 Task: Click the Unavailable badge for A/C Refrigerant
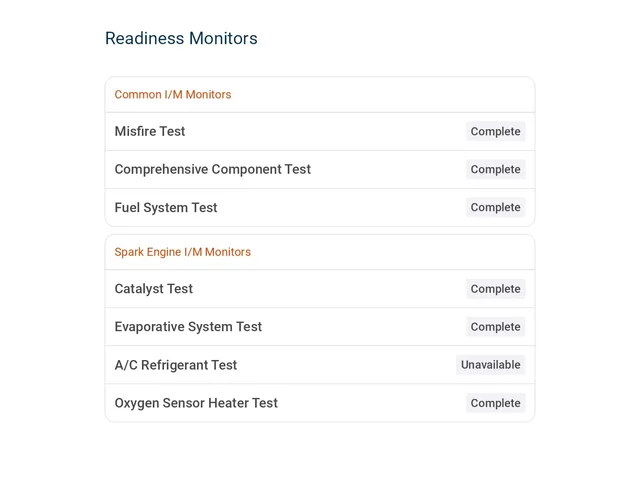point(491,365)
